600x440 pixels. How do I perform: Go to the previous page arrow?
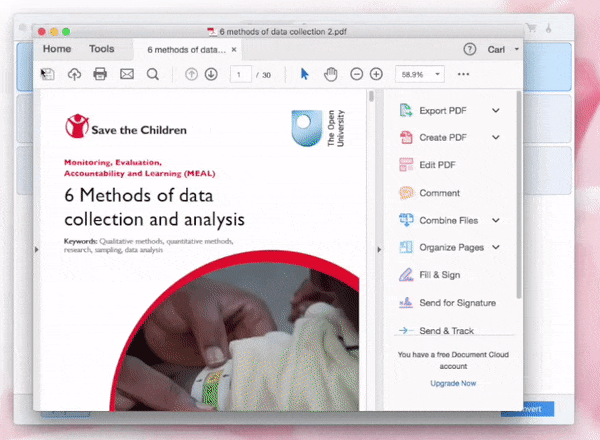pos(191,74)
